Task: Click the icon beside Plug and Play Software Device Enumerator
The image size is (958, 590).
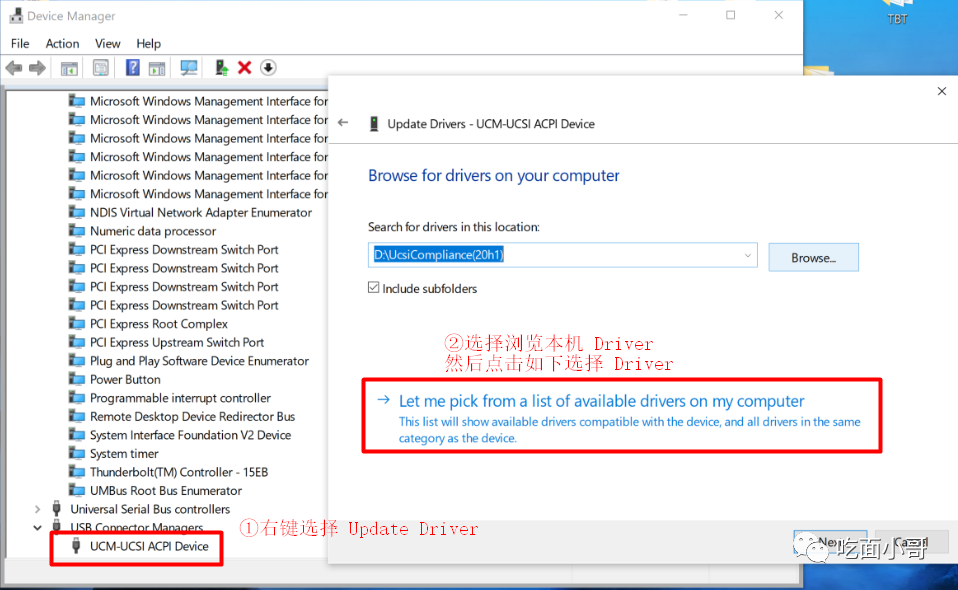Action: pos(76,361)
